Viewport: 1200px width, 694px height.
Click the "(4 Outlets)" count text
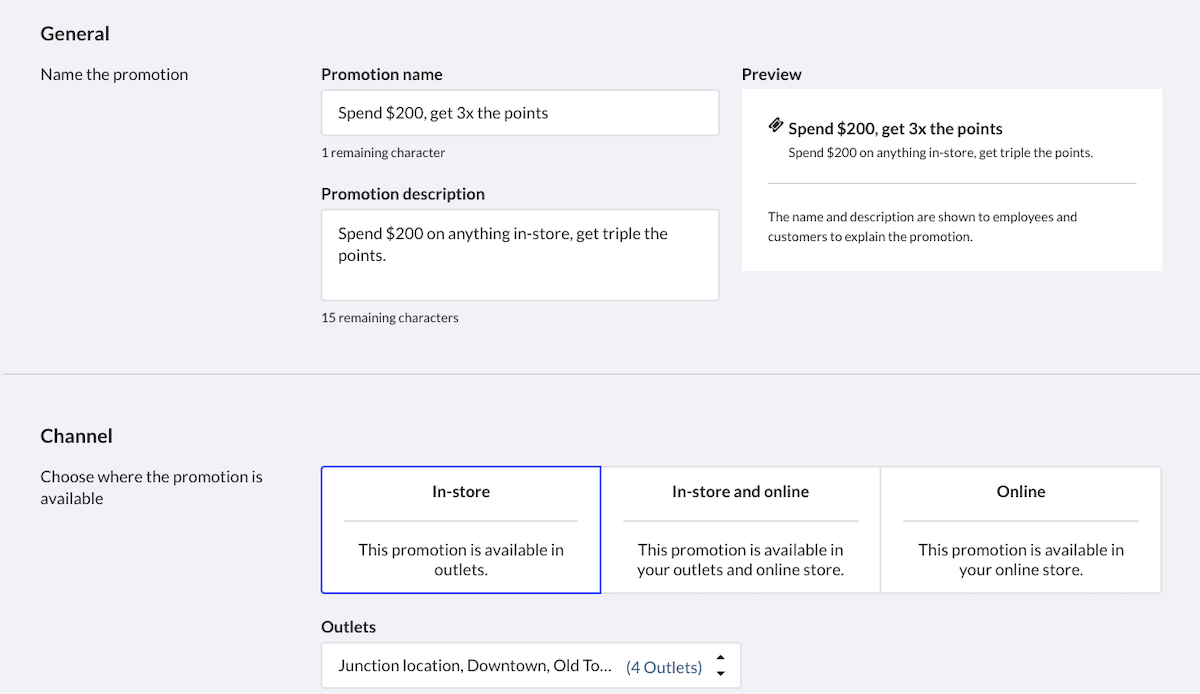664,667
